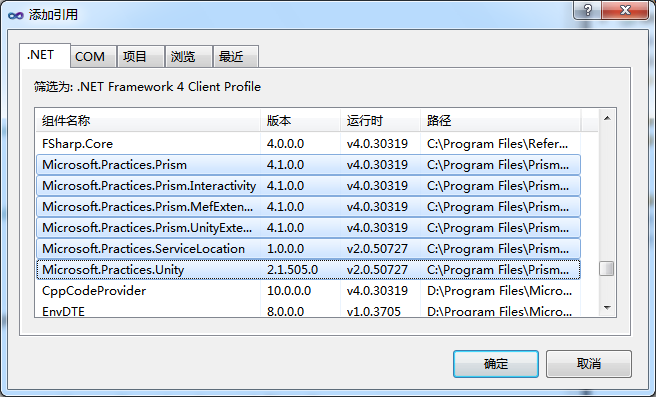Click the list scroll up arrow
Viewport: 656px width, 397px height.
click(x=607, y=118)
